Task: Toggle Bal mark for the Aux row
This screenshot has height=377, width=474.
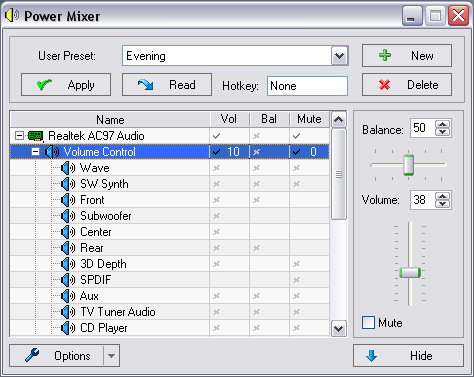Action: 256,296
